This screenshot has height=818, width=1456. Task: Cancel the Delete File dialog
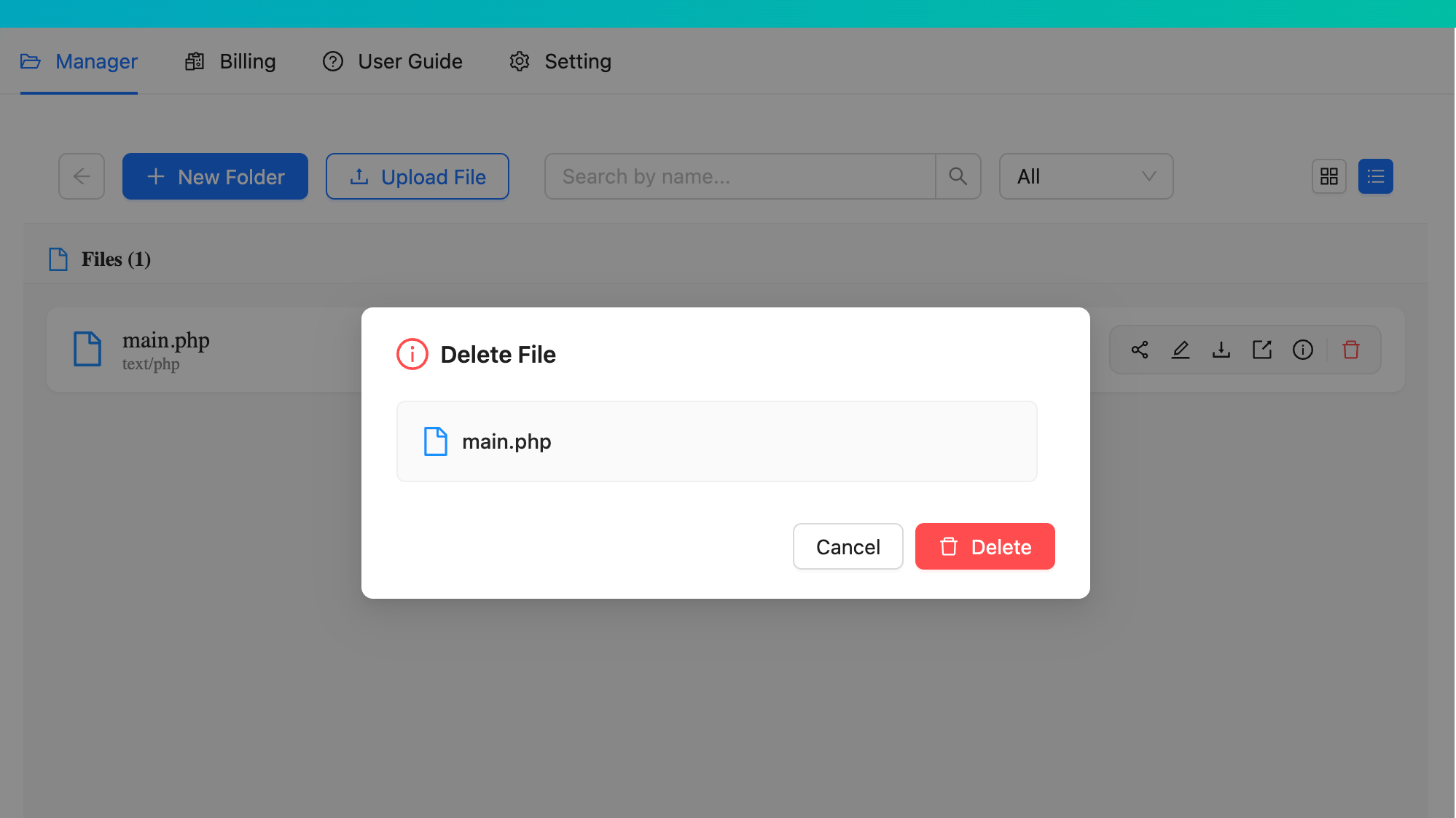click(x=848, y=546)
